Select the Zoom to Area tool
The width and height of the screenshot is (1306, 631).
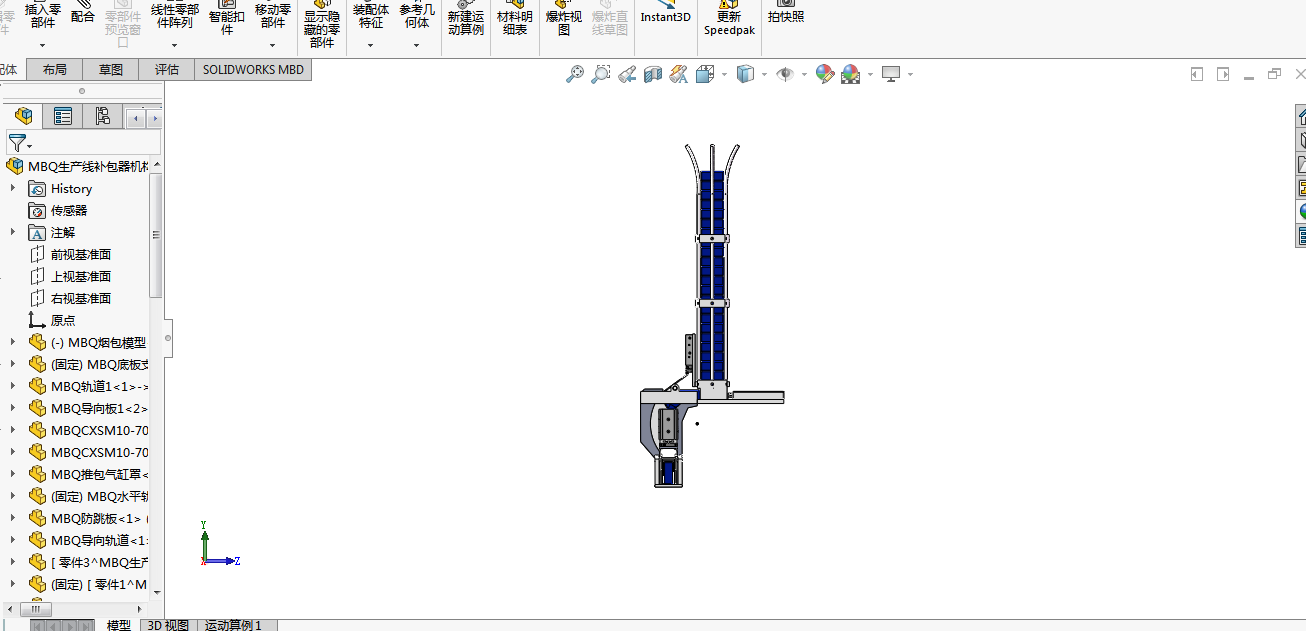[601, 74]
